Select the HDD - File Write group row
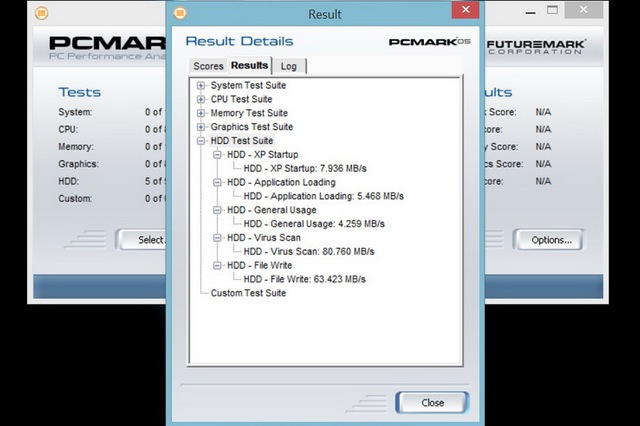 pos(259,266)
